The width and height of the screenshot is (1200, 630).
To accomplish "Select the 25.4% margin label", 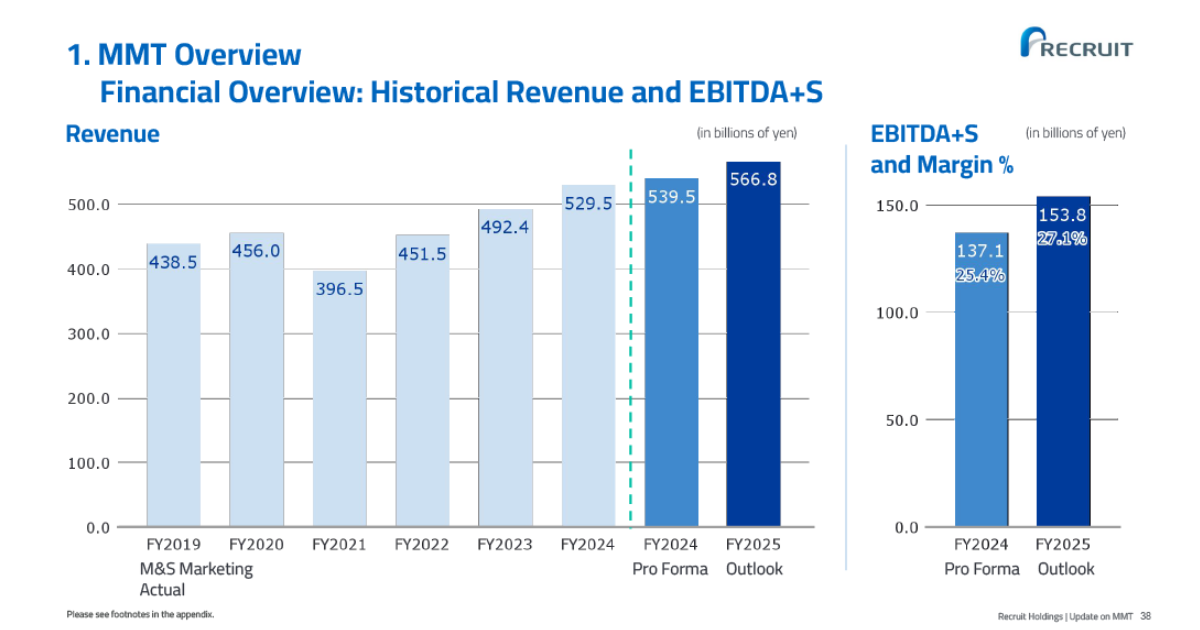I will click(980, 276).
